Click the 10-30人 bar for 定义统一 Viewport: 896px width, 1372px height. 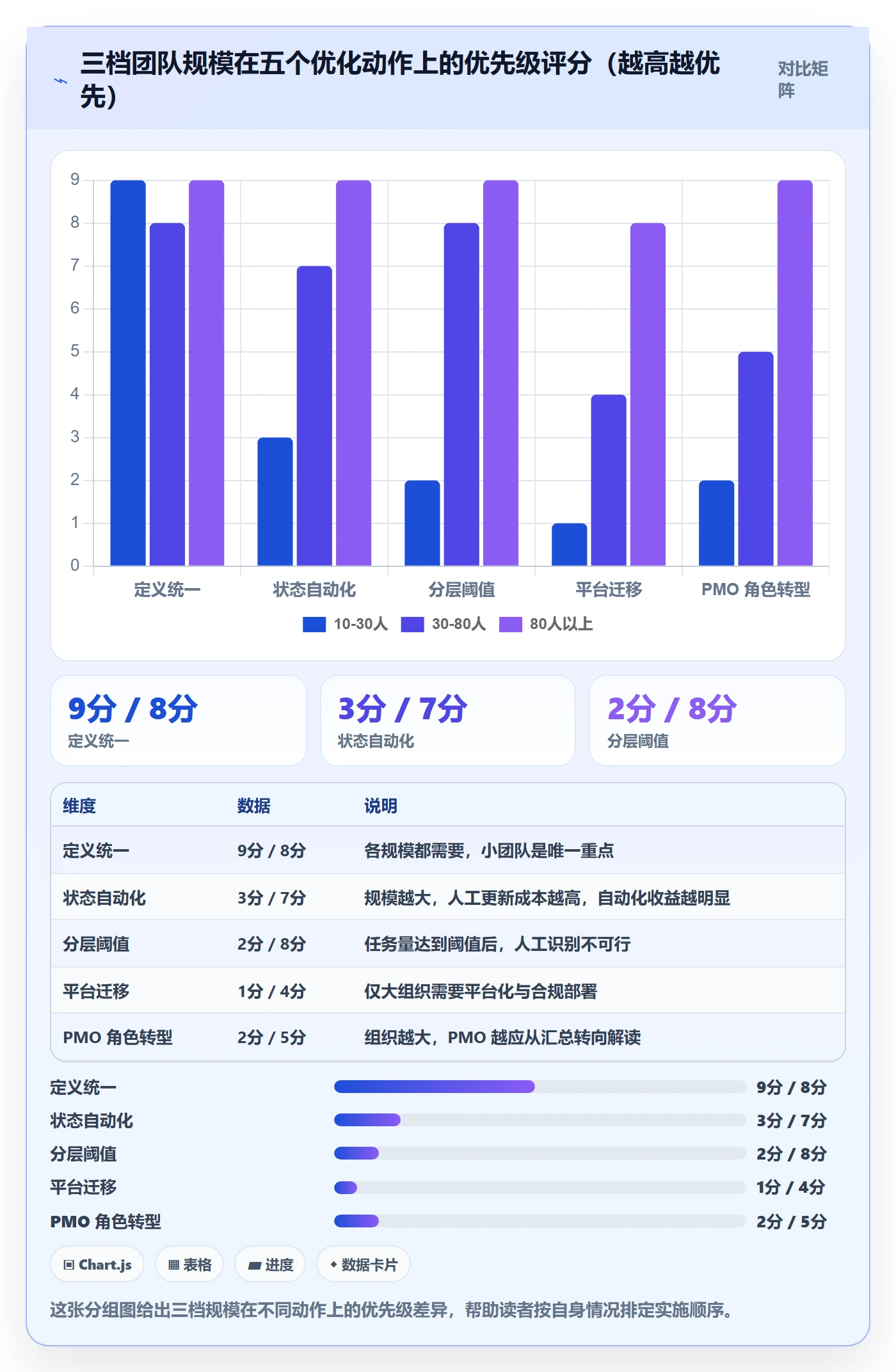tap(128, 373)
